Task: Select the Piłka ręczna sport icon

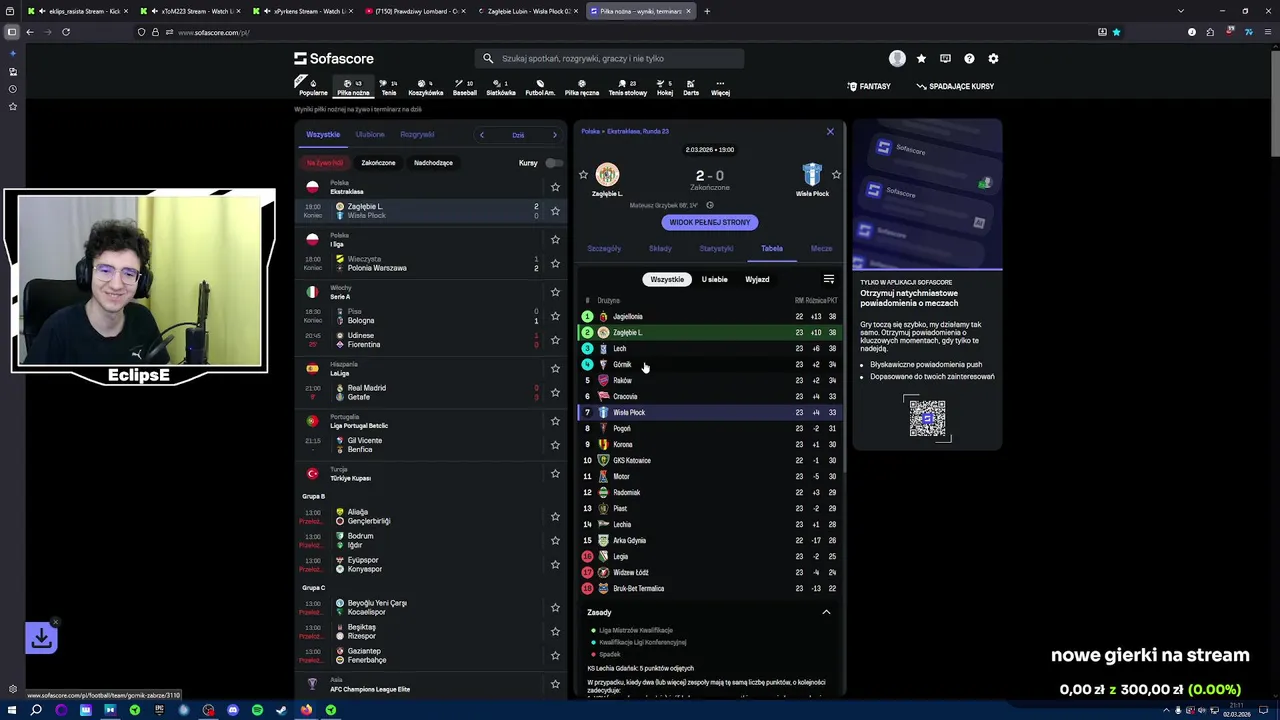Action: [x=582, y=87]
